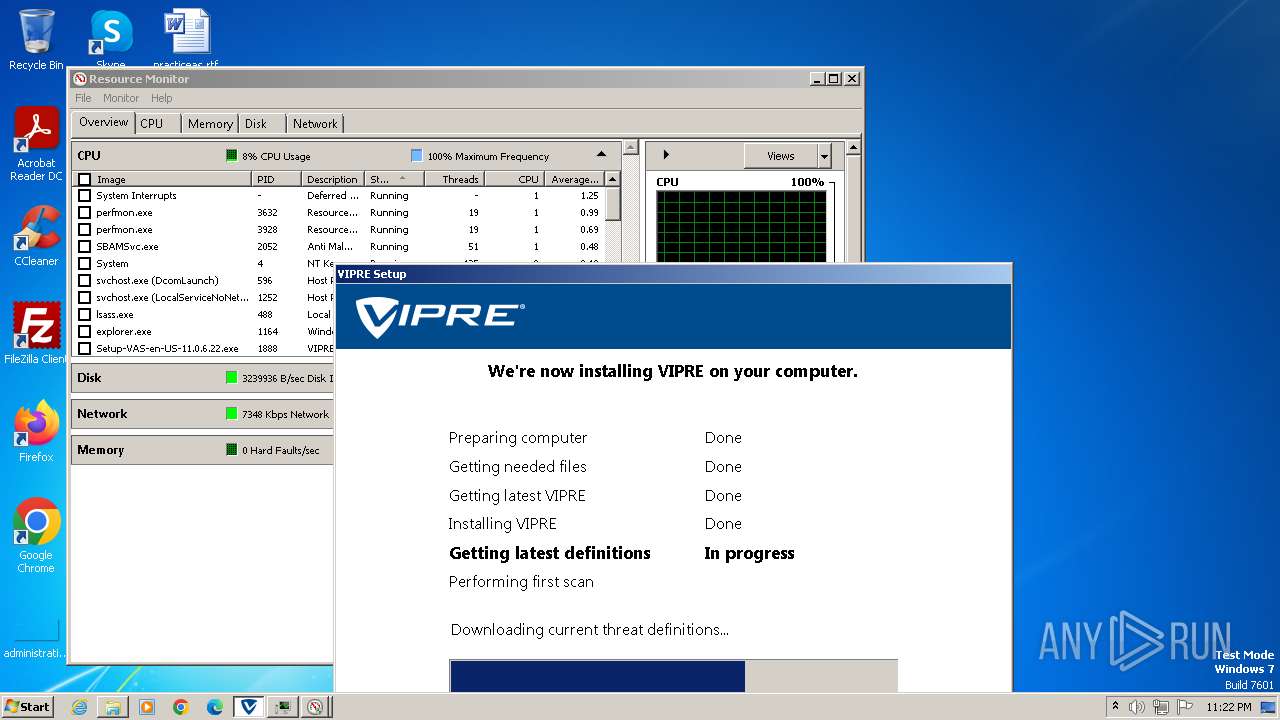Expand the Memory section header

tap(202, 450)
